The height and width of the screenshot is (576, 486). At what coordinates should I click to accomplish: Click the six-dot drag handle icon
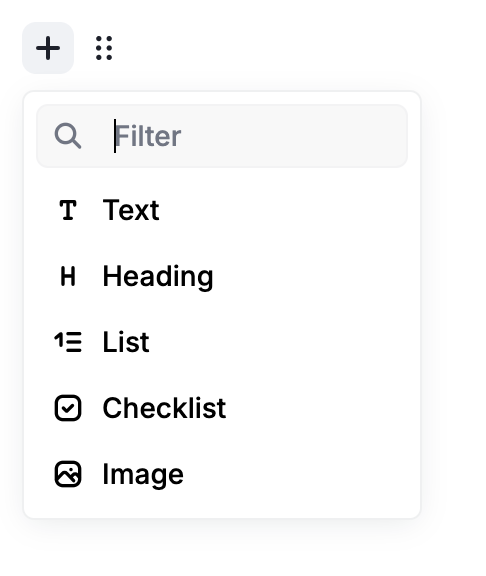click(104, 48)
